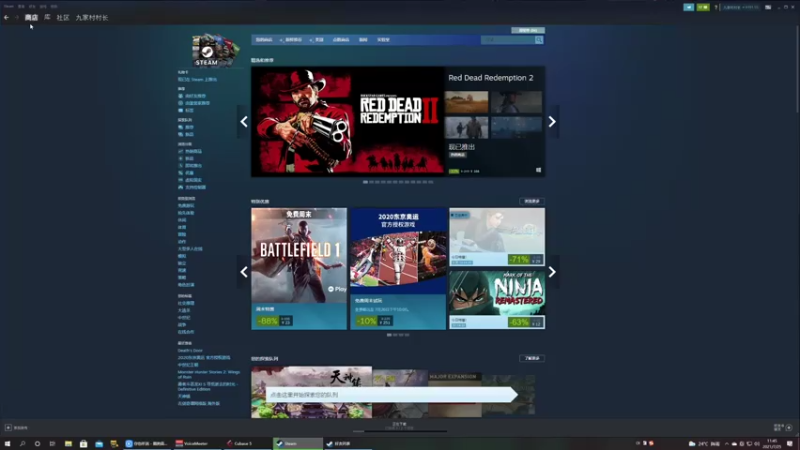Click the -63% discount on Mark of the Ninja
Screen dimensions: 800x450
pyautogui.click(x=519, y=322)
